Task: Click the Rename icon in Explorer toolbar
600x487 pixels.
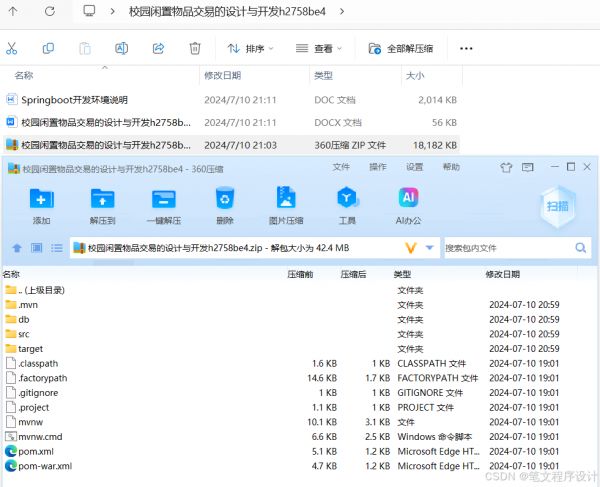Action: [x=121, y=49]
